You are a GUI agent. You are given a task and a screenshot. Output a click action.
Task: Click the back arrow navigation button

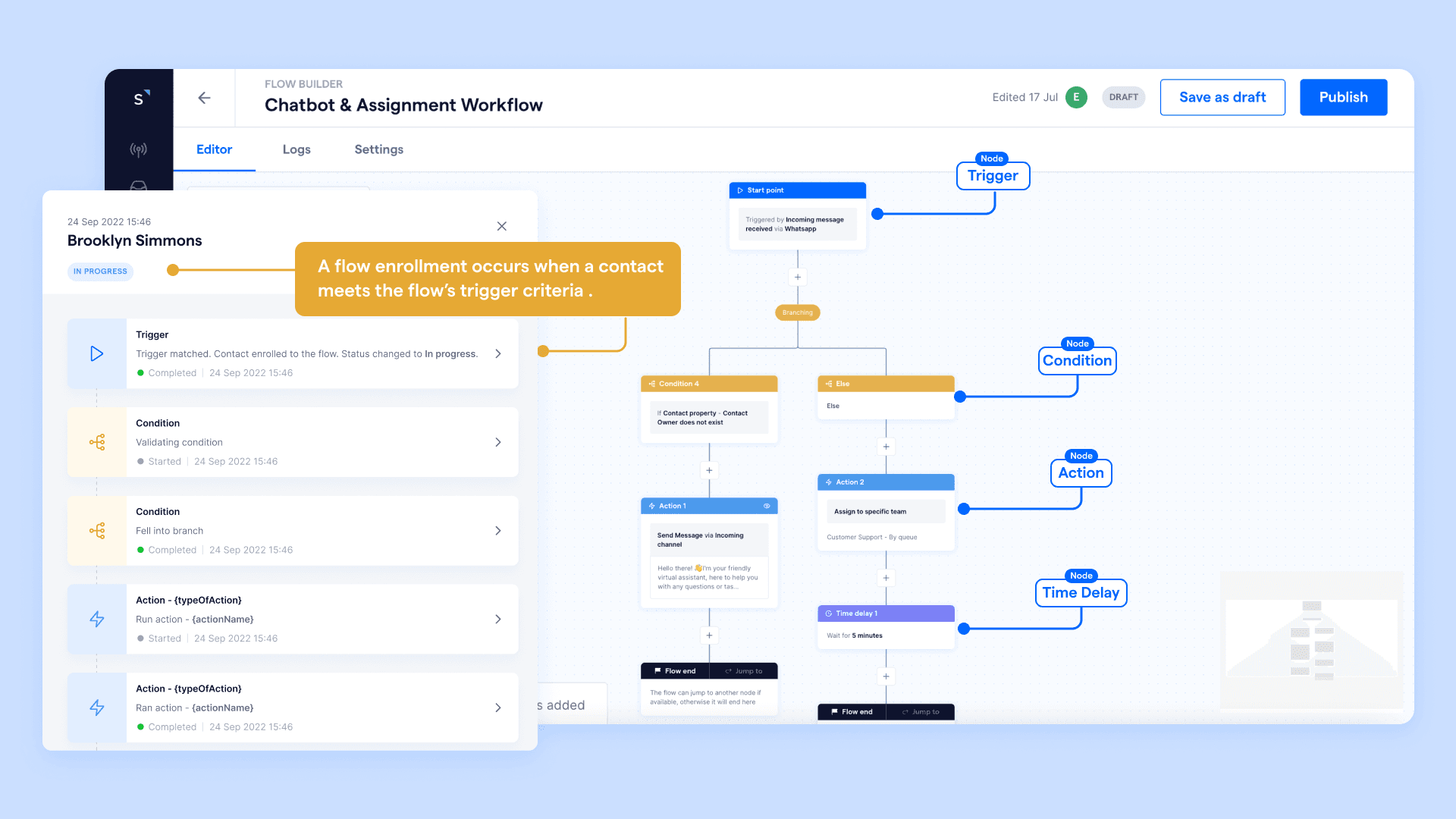coord(203,96)
